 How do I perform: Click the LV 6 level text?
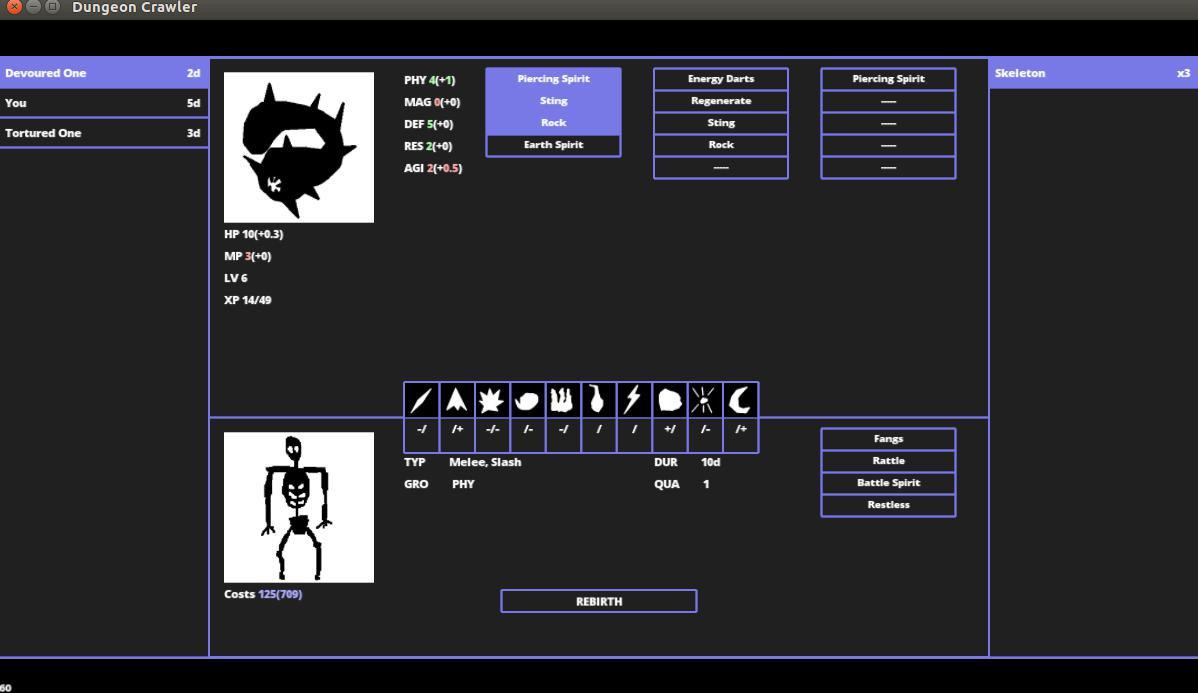(235, 278)
